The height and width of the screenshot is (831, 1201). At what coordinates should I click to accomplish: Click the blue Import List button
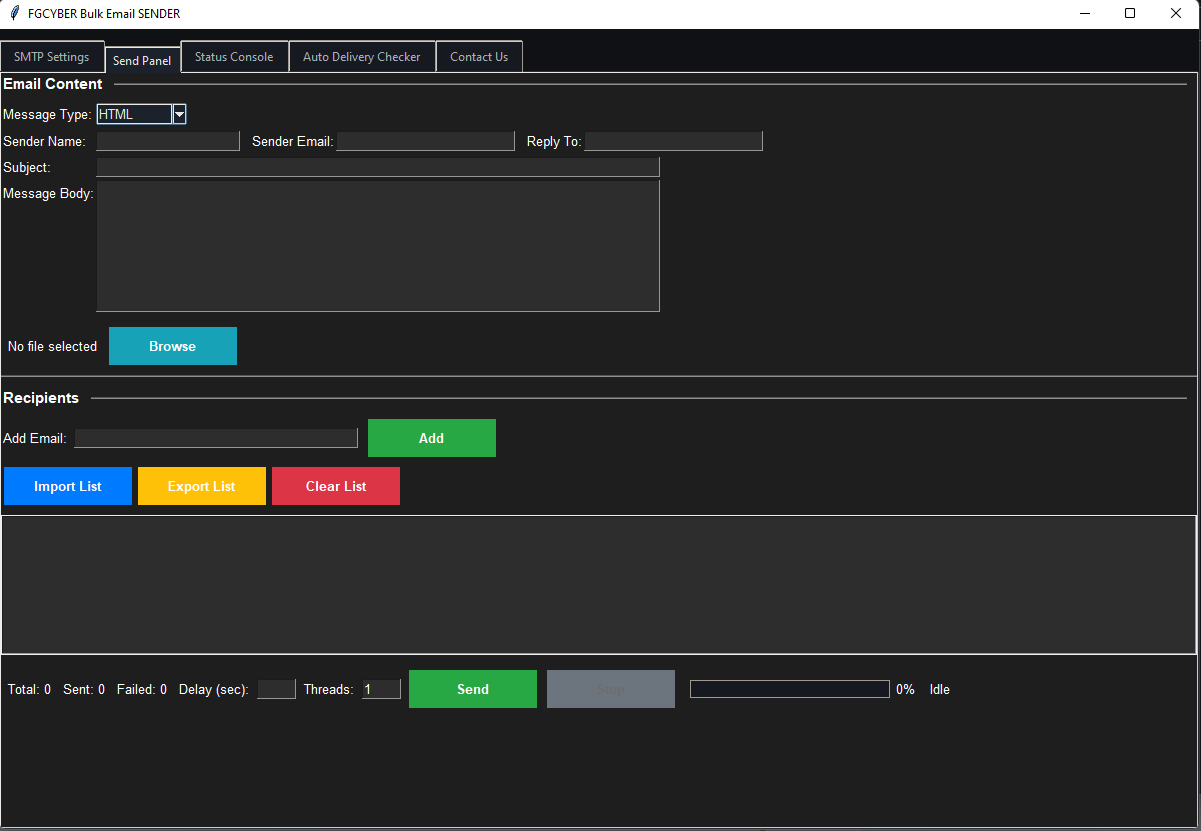point(68,486)
